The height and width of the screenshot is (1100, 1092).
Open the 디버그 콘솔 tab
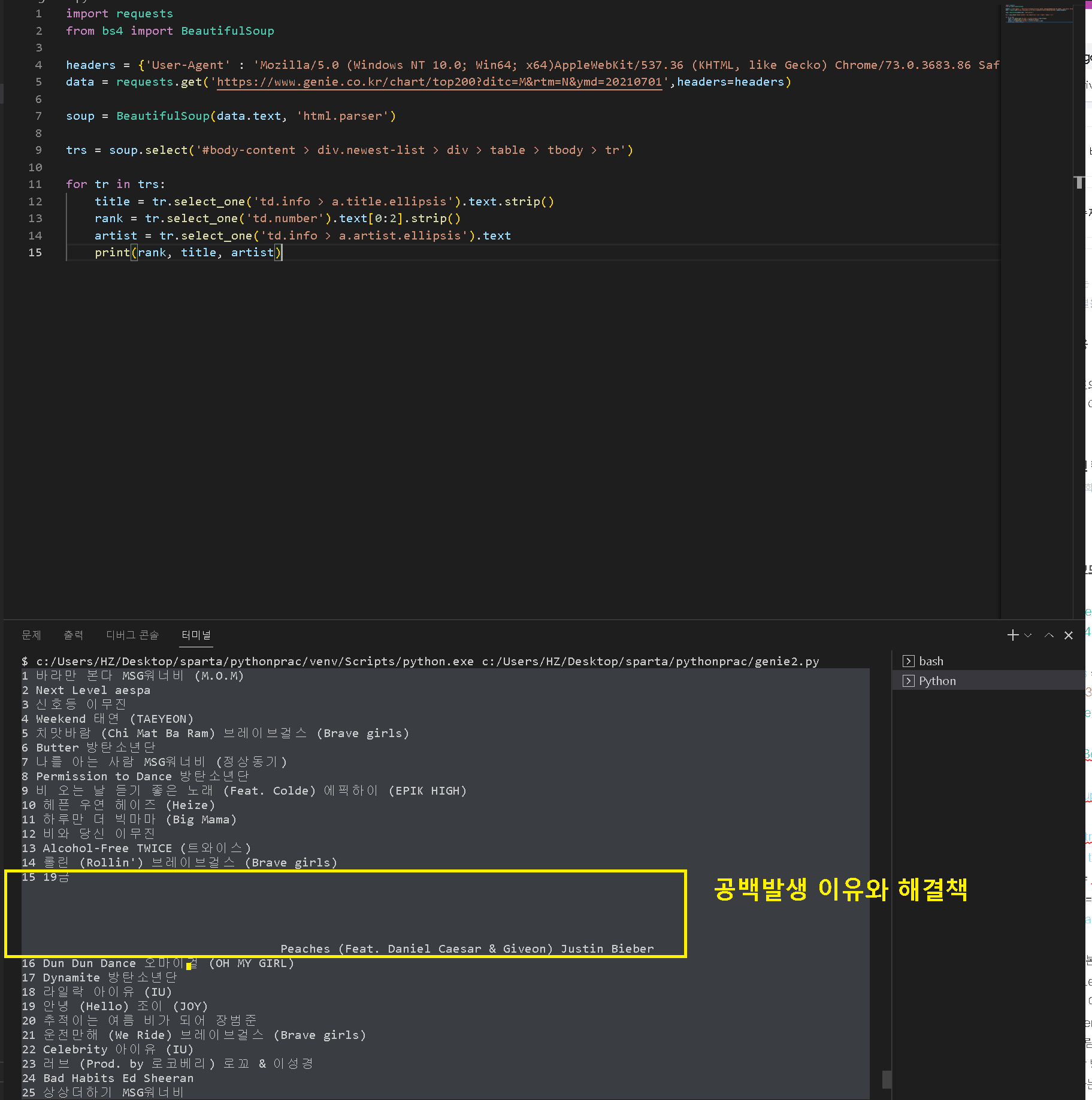[x=132, y=635]
